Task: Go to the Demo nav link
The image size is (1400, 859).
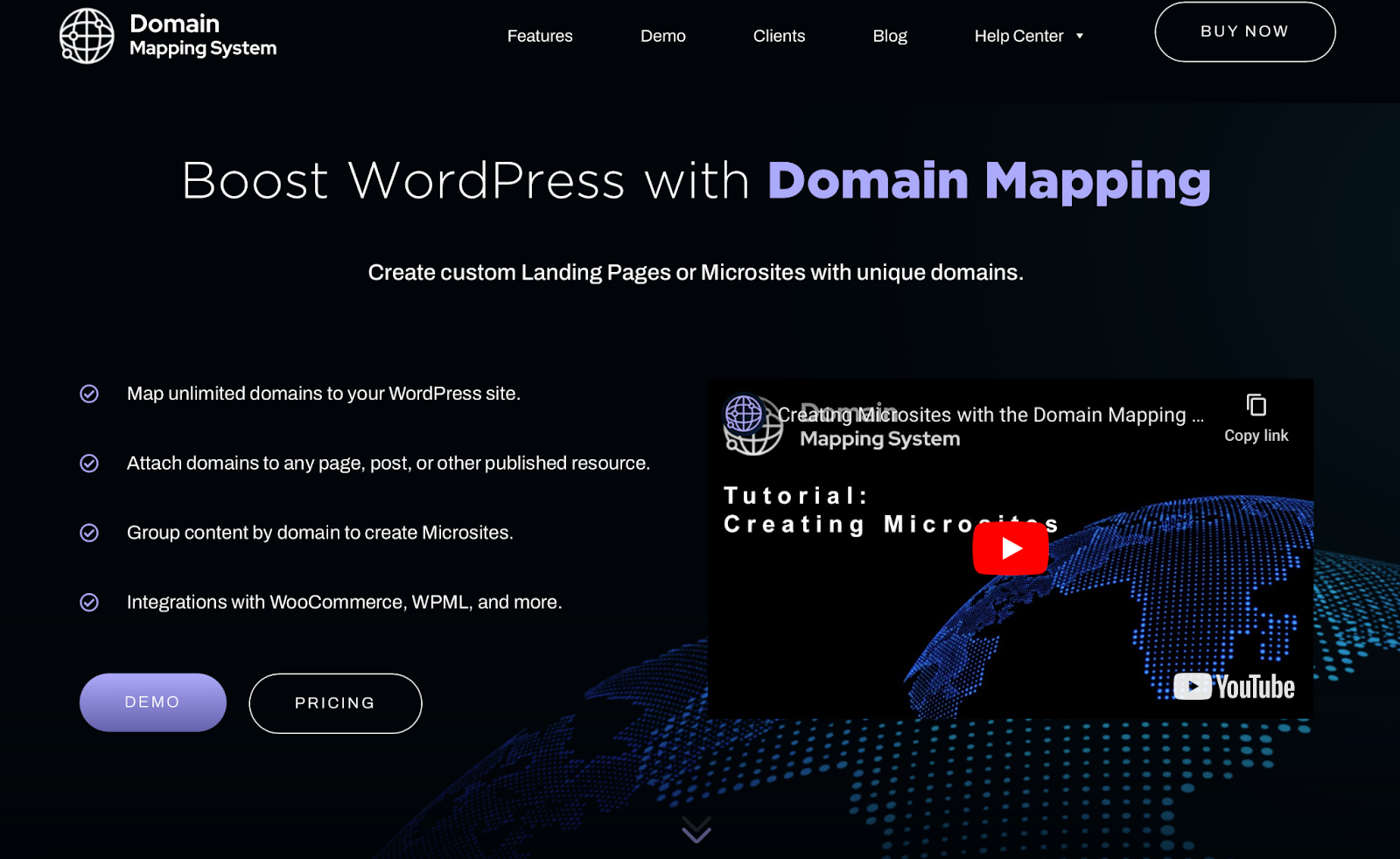Action: click(x=663, y=36)
